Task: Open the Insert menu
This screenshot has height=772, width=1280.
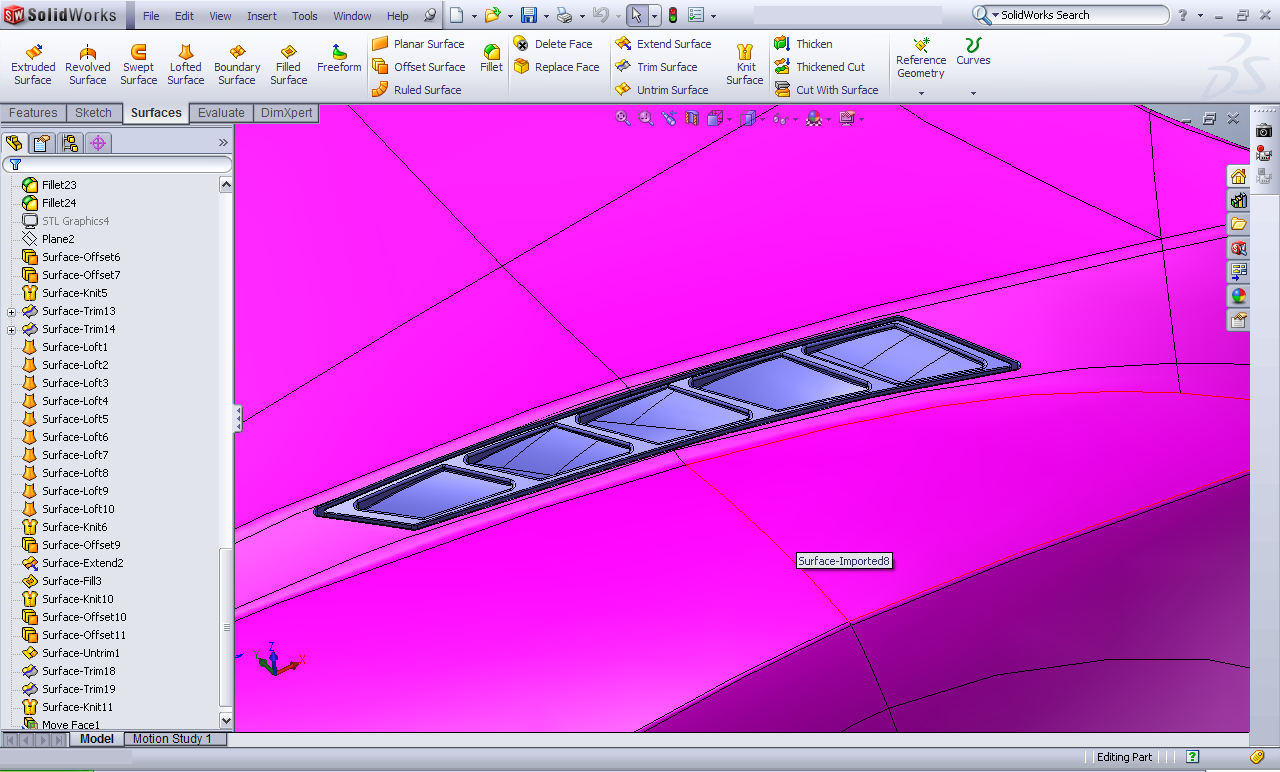Action: [x=262, y=16]
